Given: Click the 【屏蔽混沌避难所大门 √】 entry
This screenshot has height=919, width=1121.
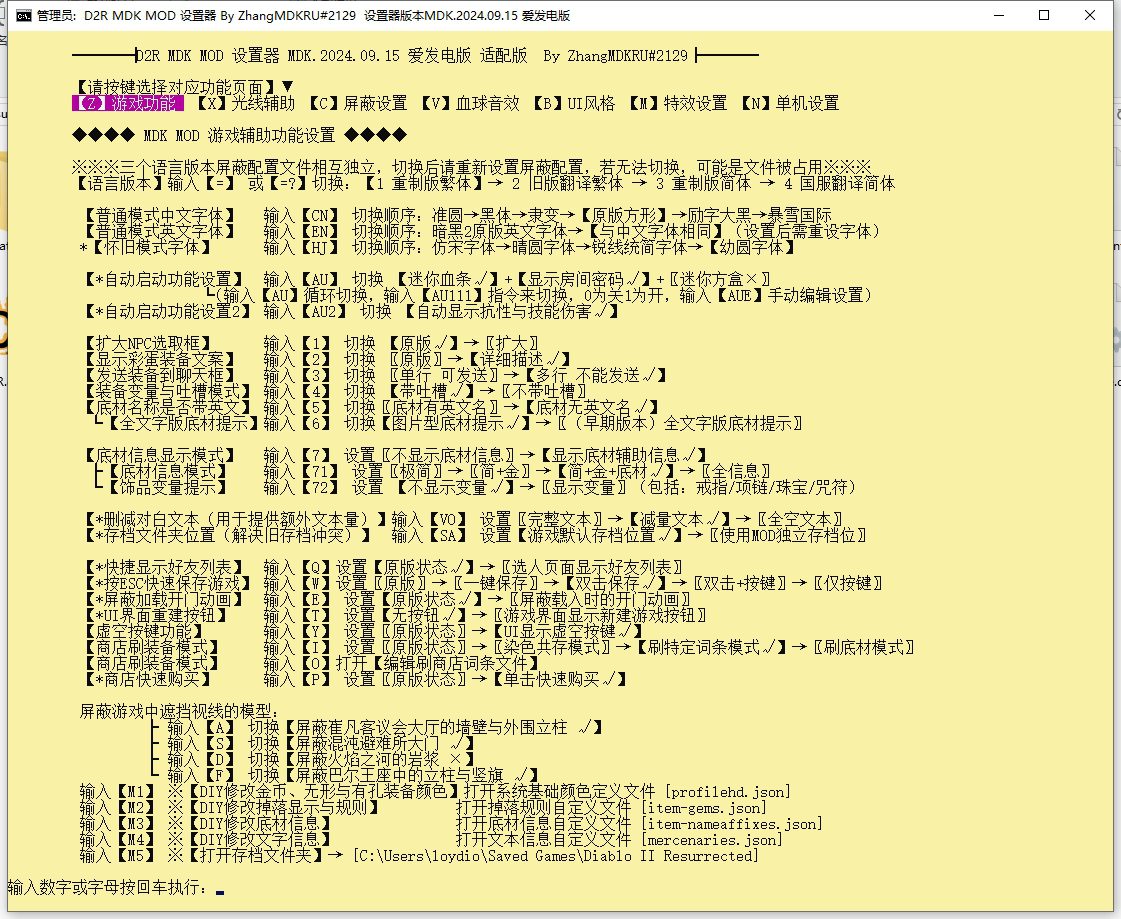Looking at the screenshot, I should pyautogui.click(x=379, y=743).
